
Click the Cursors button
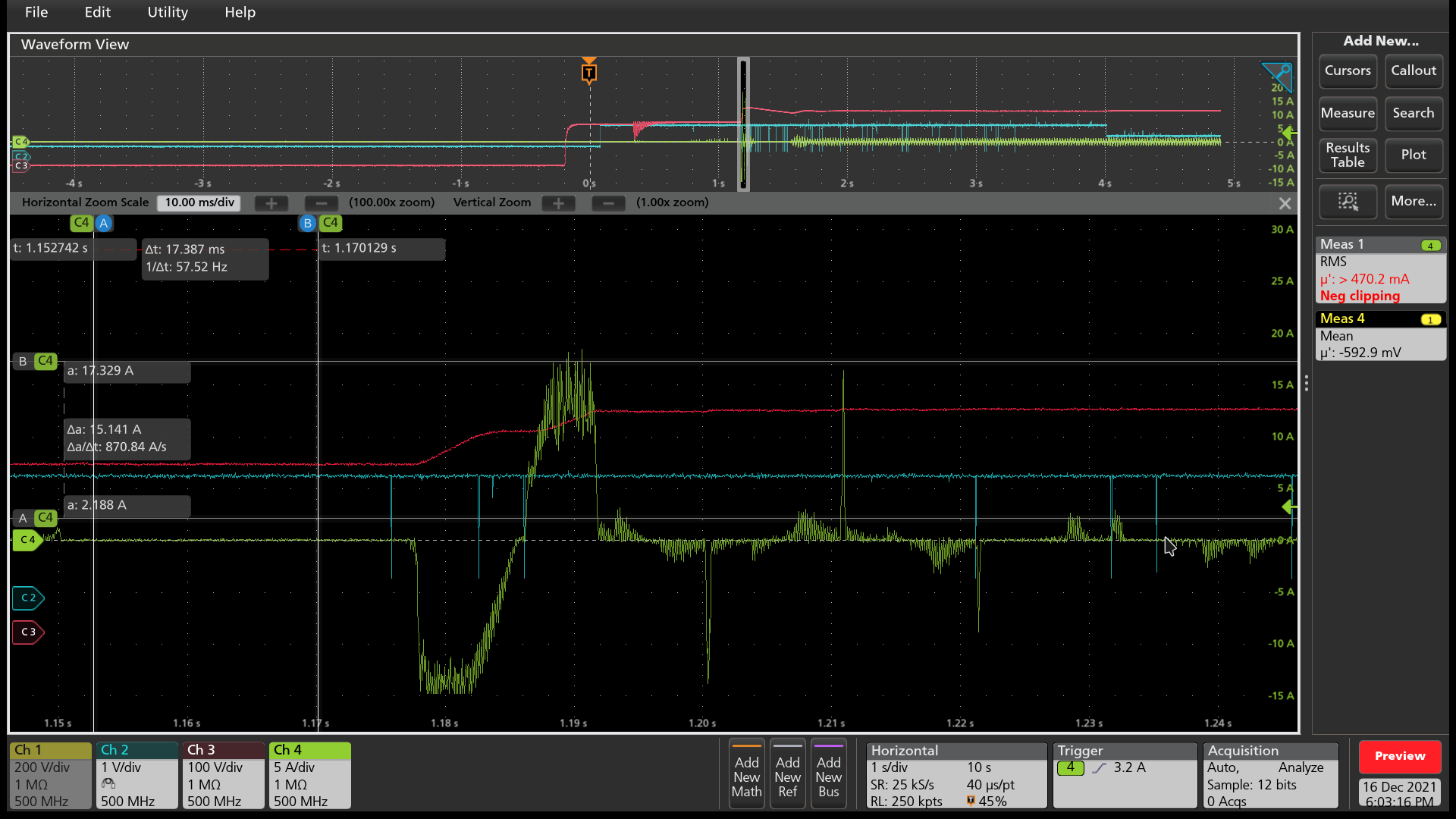point(1348,71)
